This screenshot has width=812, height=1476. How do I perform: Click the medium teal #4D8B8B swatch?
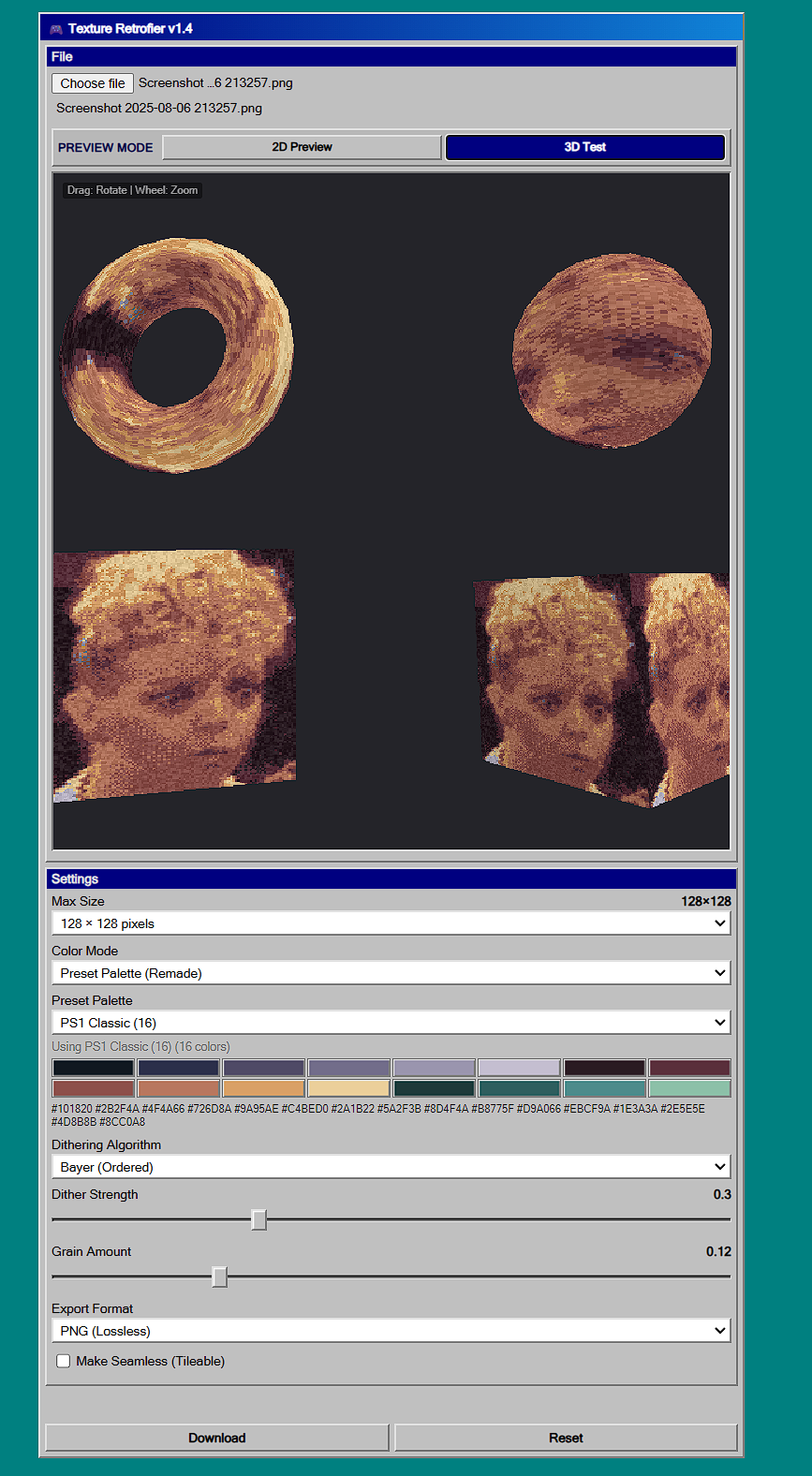[x=604, y=1088]
